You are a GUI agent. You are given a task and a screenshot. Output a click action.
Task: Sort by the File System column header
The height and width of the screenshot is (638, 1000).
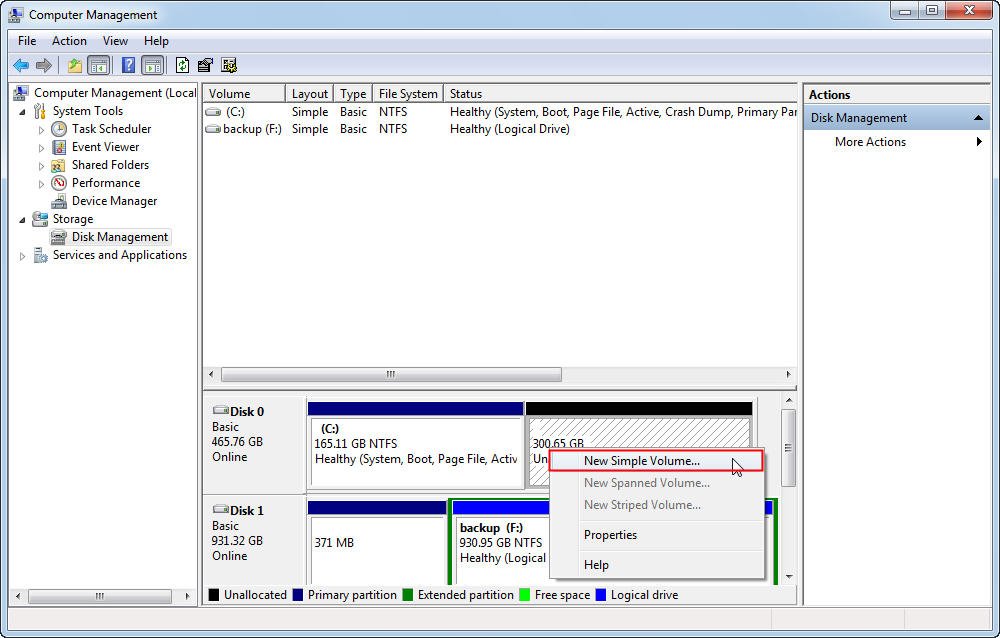408,94
